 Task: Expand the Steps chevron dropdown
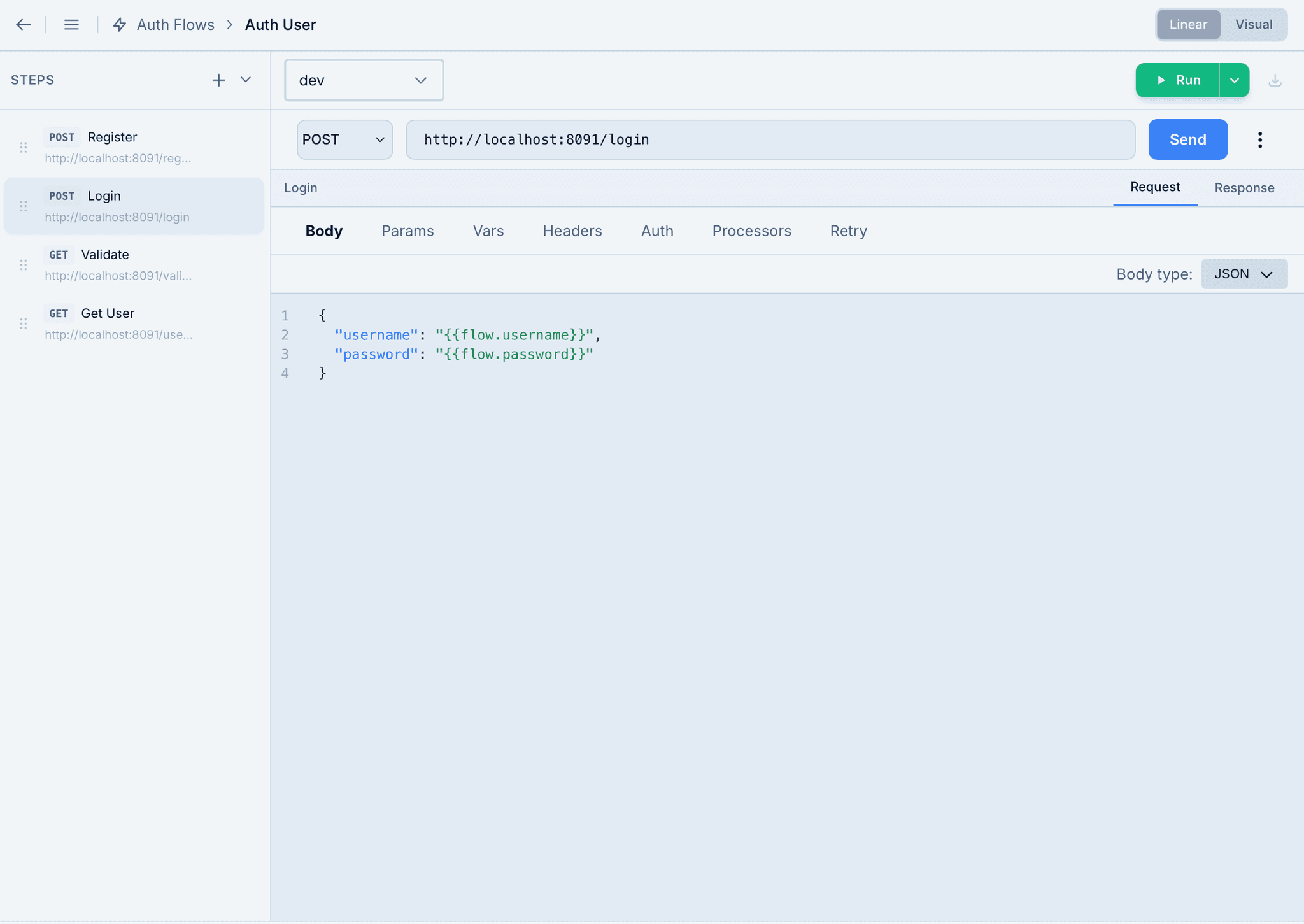tap(246, 80)
